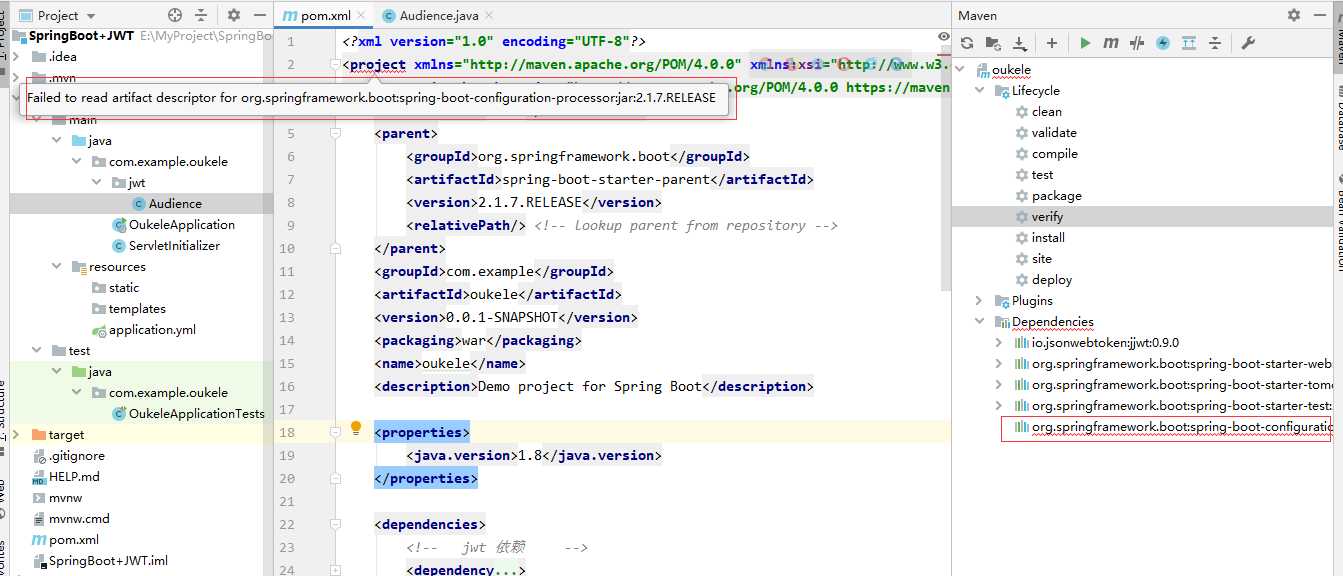The image size is (1343, 576).
Task: Select the verify lifecycle goal
Action: click(x=1047, y=217)
